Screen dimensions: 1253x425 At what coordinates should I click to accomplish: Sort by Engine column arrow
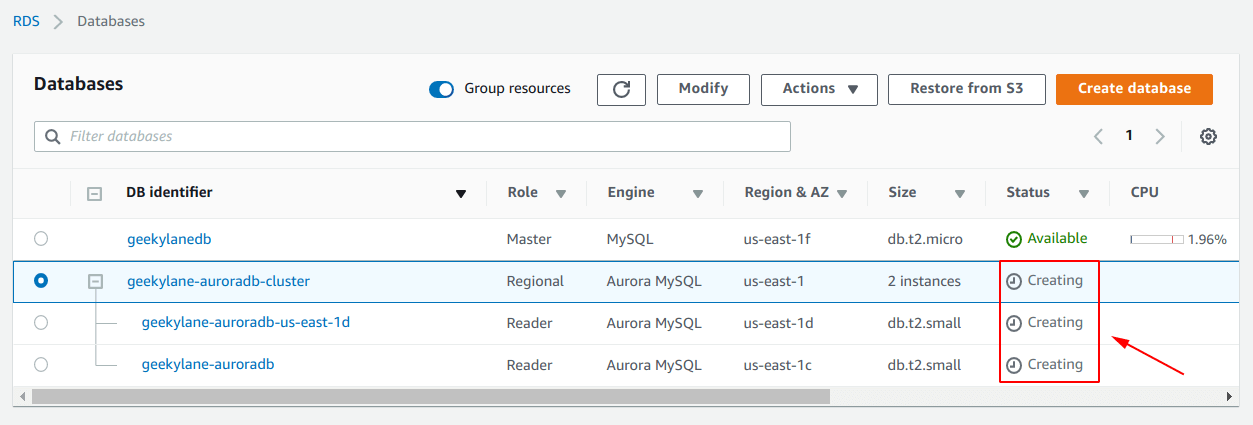[x=697, y=194]
